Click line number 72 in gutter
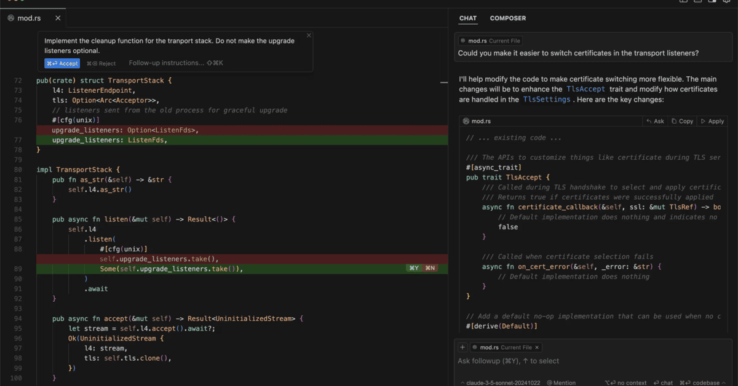The image size is (738, 386). click(x=18, y=80)
